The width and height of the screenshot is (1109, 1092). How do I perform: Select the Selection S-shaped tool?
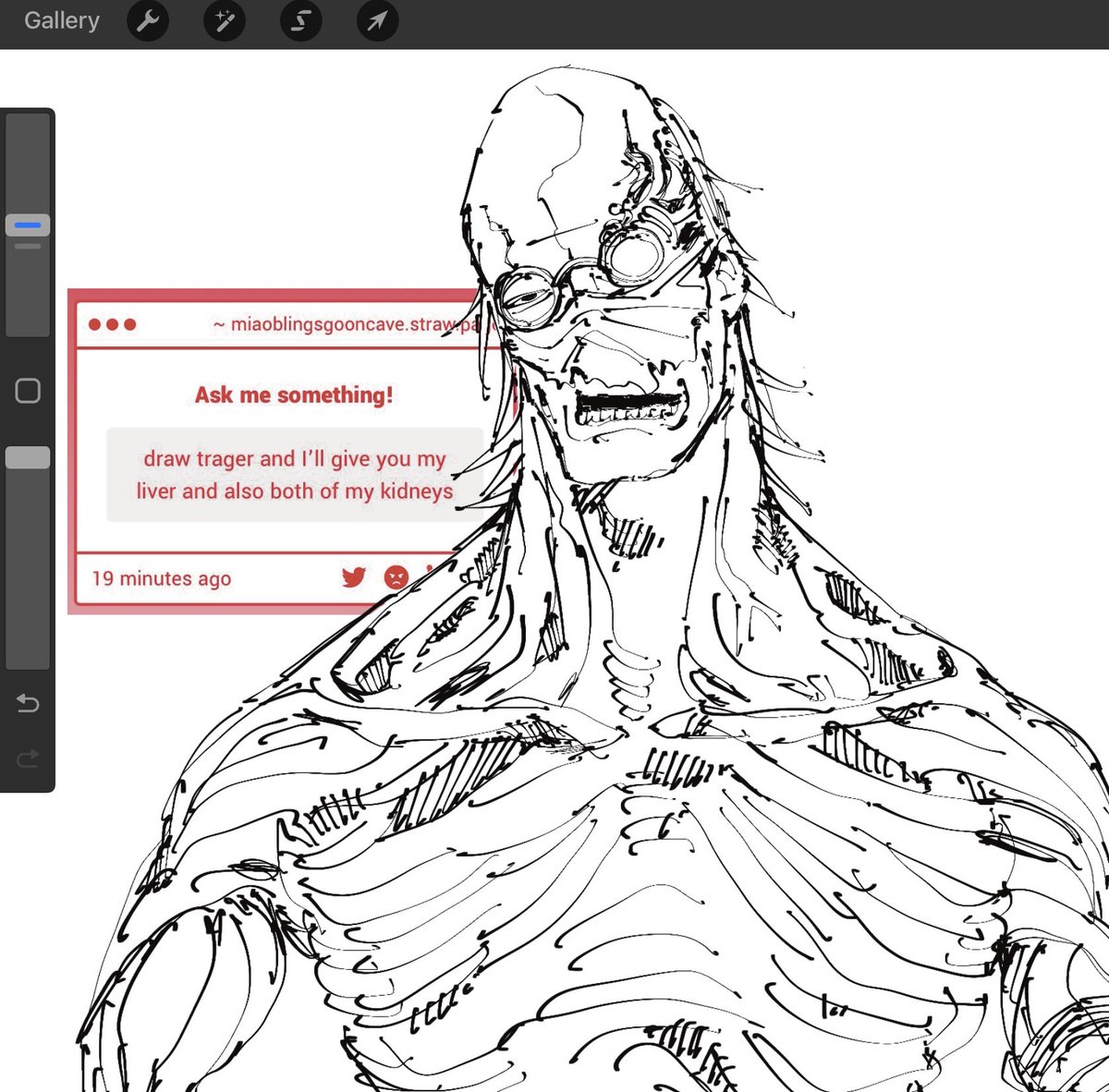pos(300,21)
